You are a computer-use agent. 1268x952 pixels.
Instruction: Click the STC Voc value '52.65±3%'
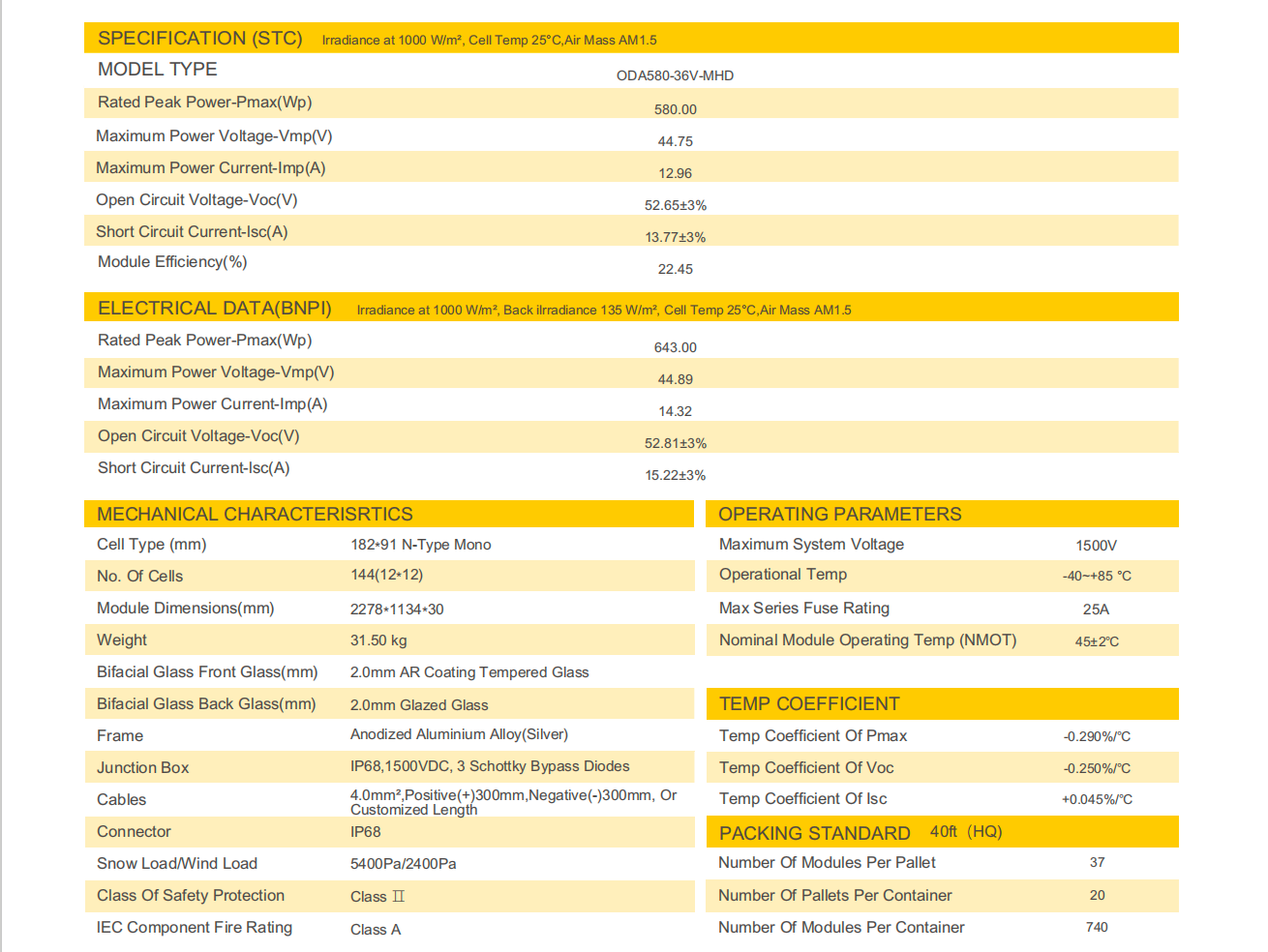point(676,205)
